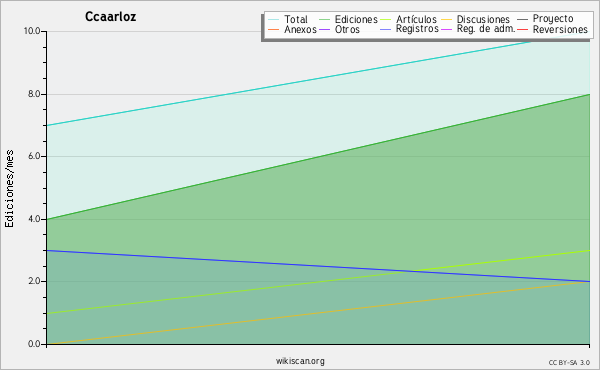Click the Discusiones legend label
The image size is (600, 370).
click(483, 19)
